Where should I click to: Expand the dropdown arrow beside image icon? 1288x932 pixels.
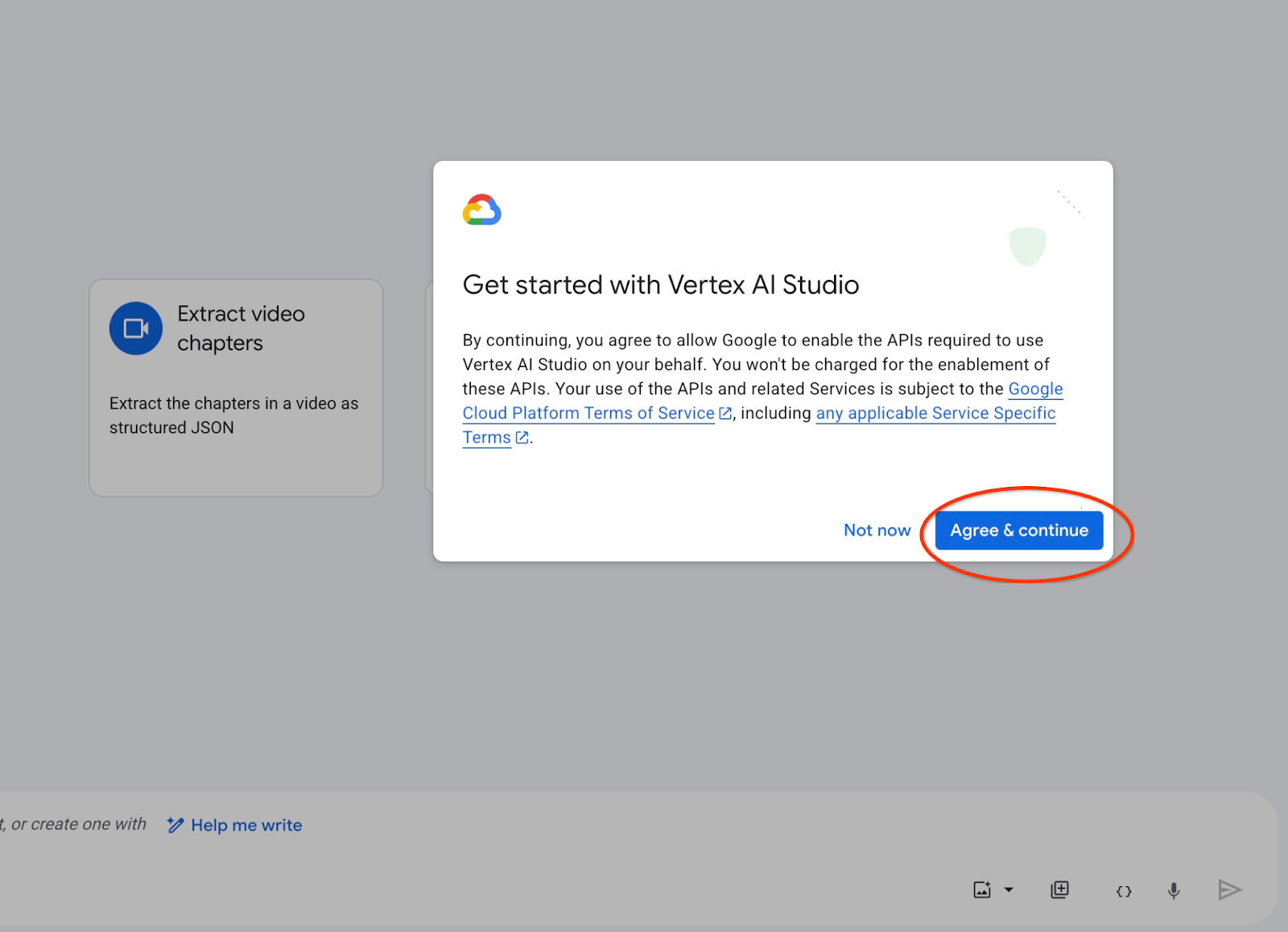click(x=1009, y=889)
